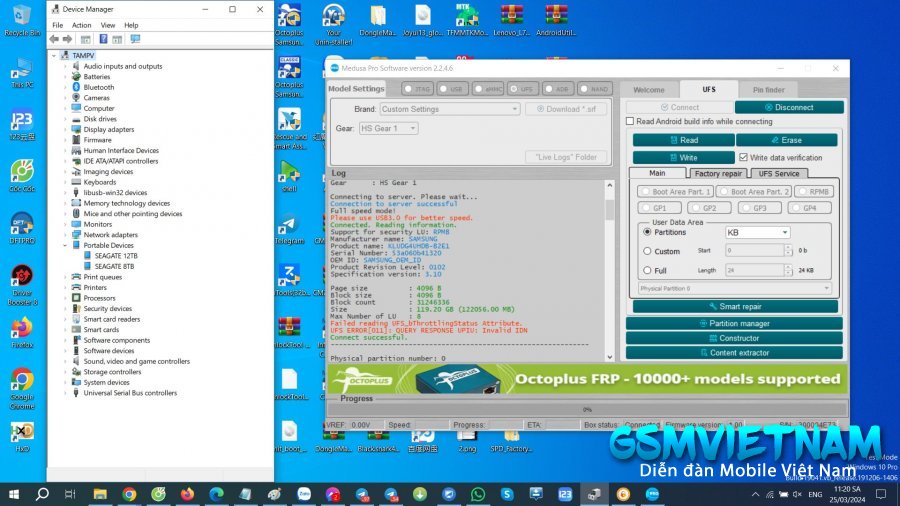Open Firefox desktop shortcut
This screenshot has width=900, height=506.
click(22, 333)
